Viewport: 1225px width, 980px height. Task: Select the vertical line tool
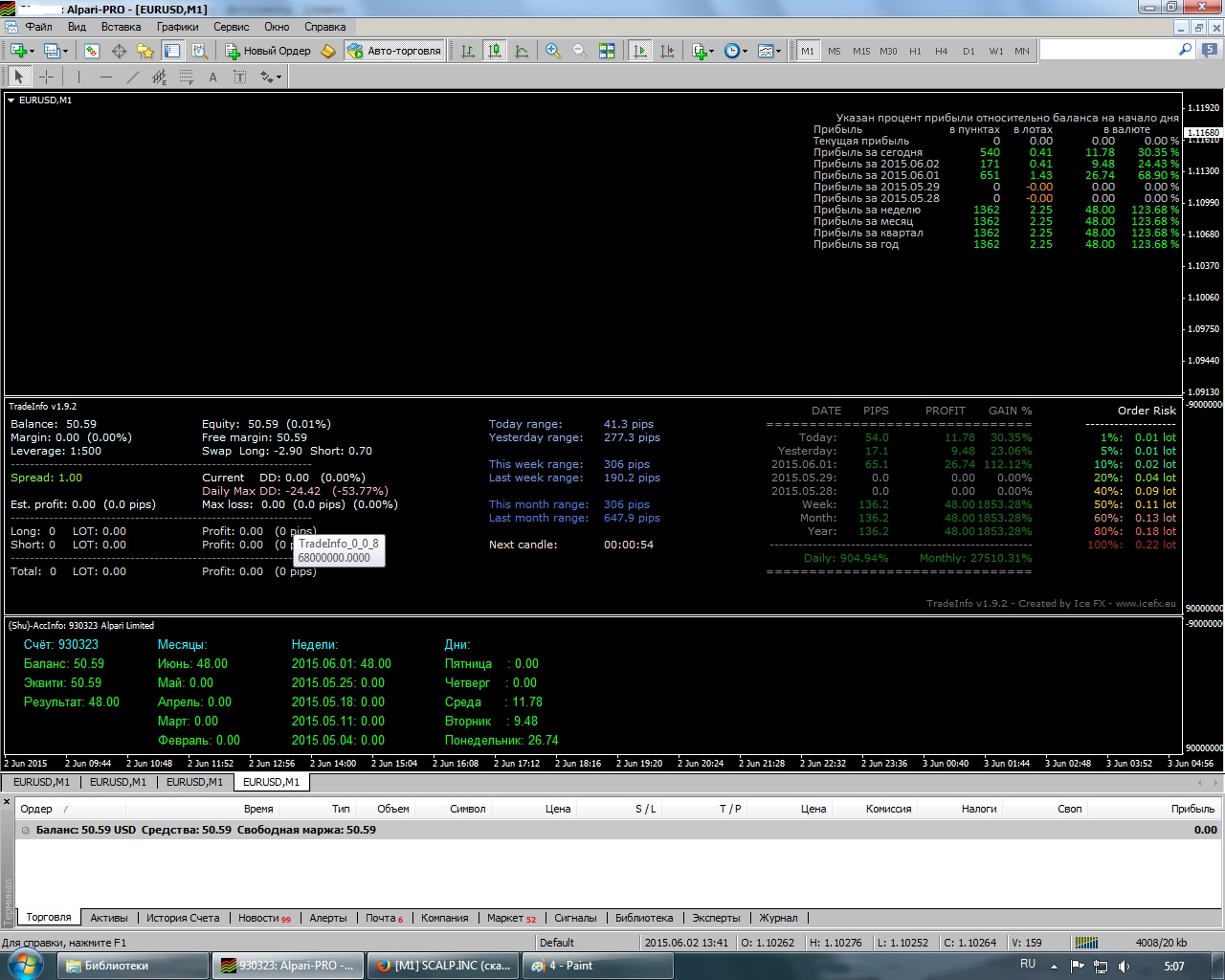point(78,77)
